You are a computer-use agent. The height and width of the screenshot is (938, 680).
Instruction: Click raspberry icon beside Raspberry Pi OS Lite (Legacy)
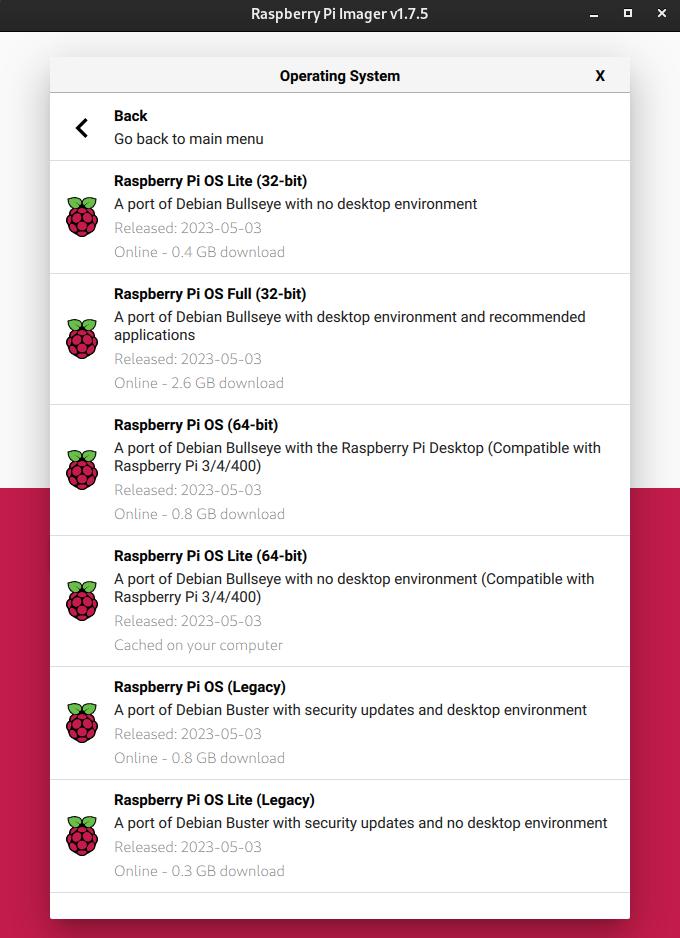[x=82, y=835]
